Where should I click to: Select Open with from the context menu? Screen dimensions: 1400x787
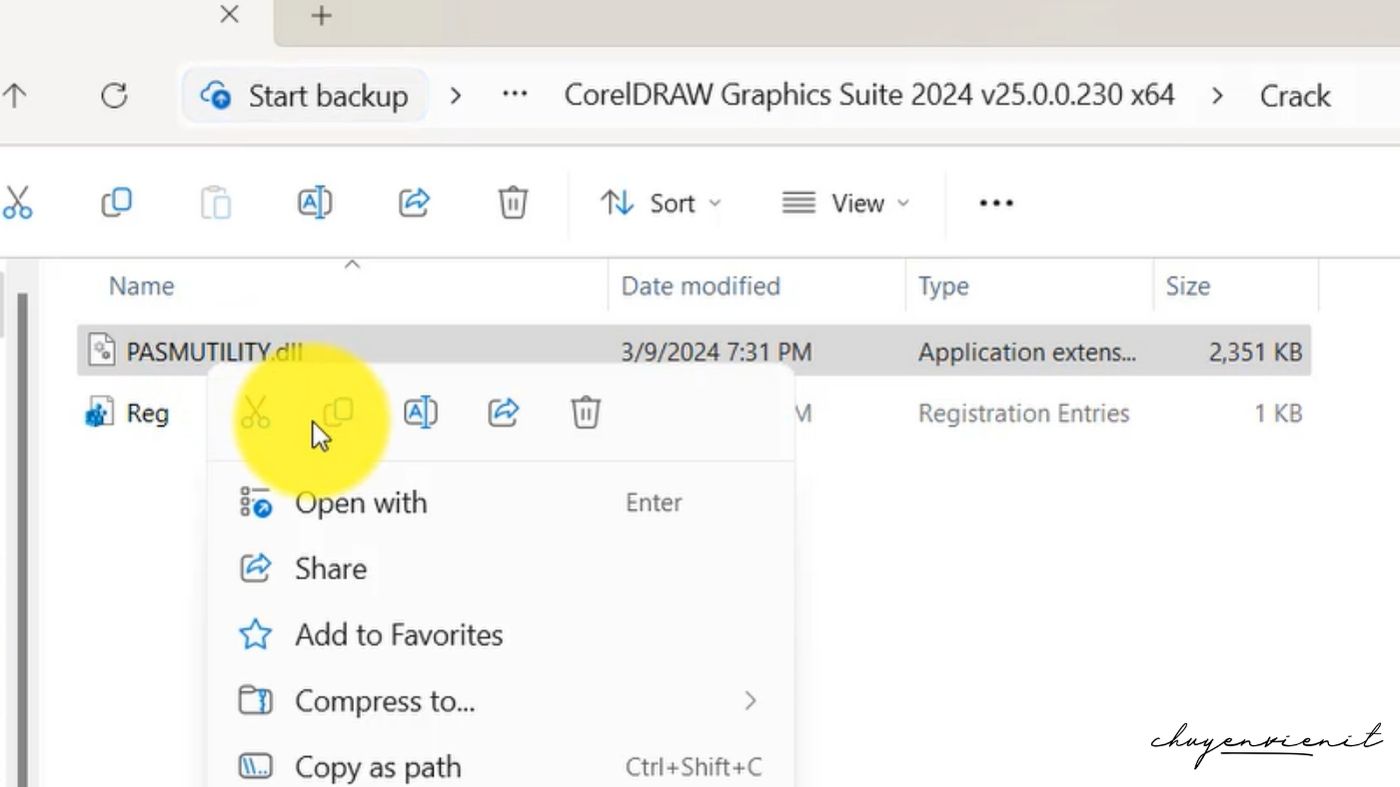coord(360,502)
